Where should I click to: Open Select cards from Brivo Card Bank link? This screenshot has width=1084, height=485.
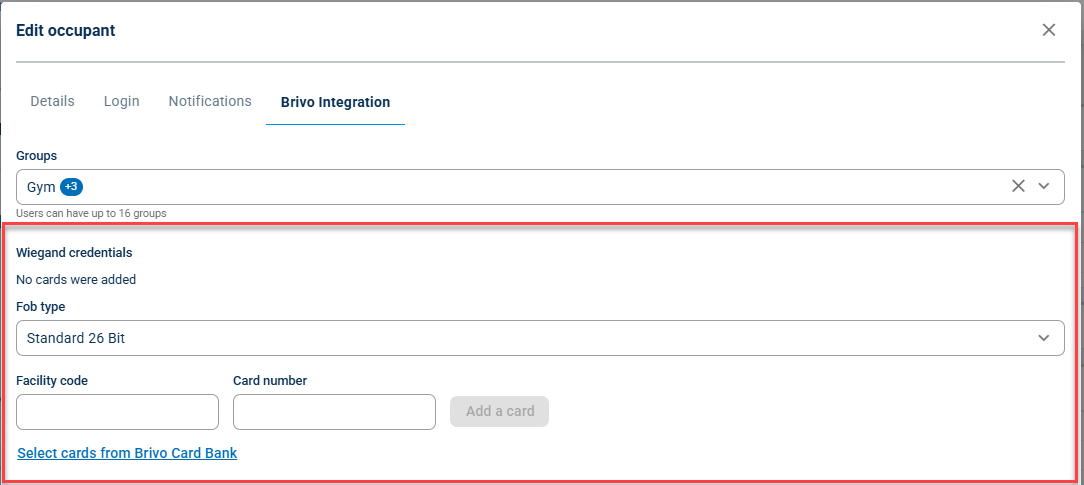127,454
